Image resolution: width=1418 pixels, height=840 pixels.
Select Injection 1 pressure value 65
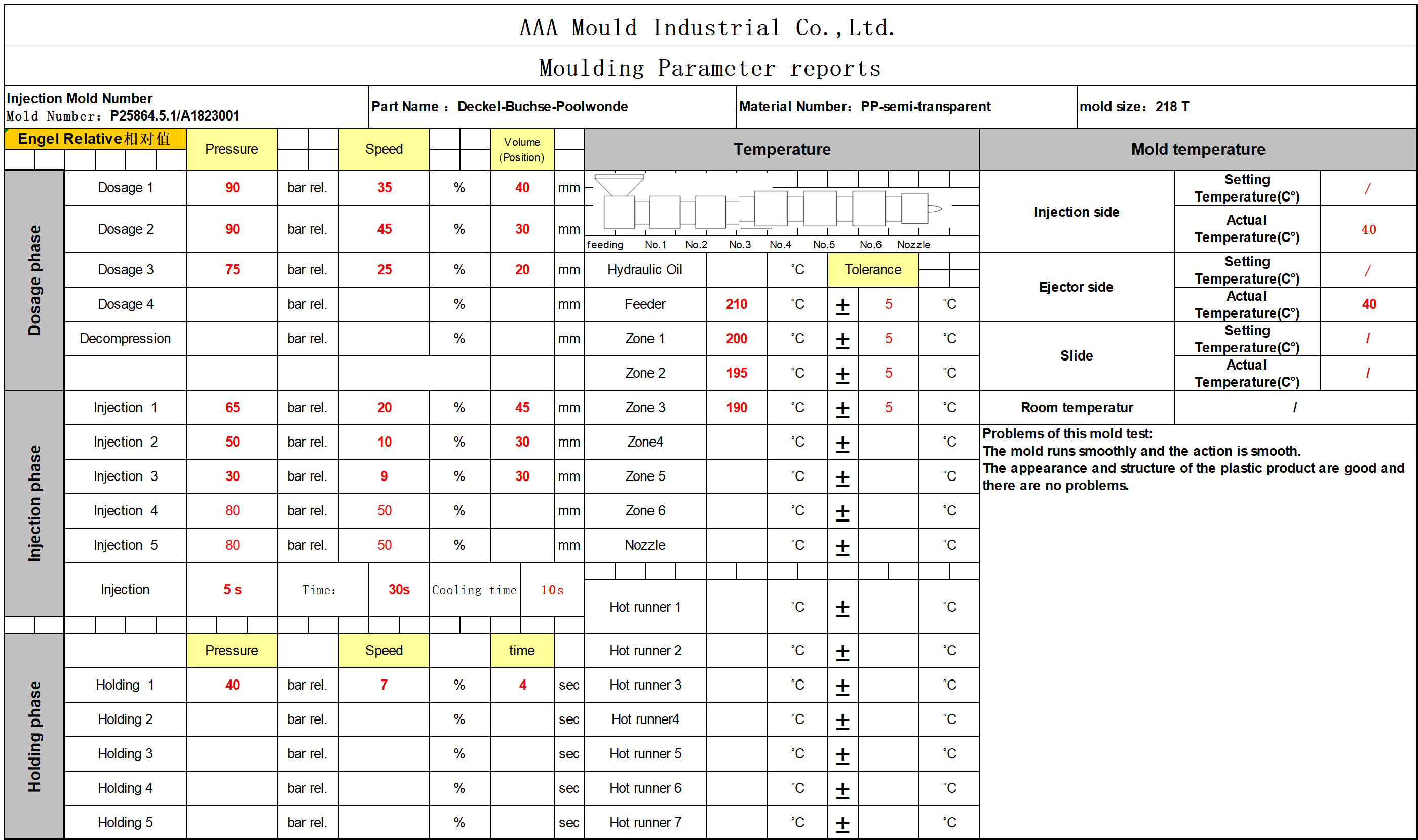[x=232, y=408]
